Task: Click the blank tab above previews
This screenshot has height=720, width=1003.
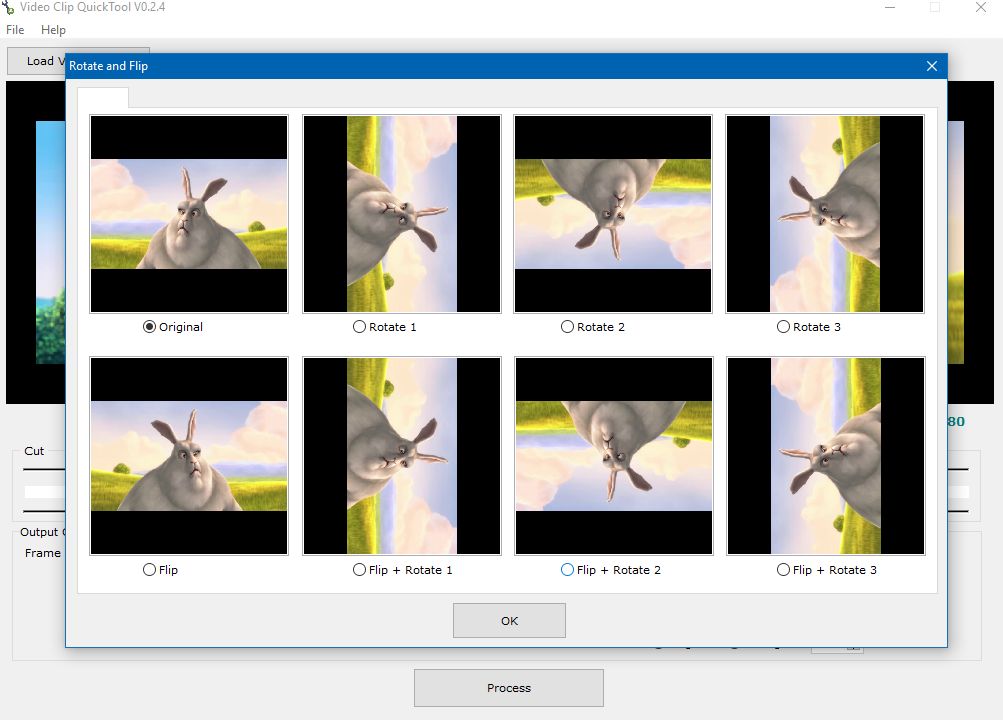Action: coord(103,97)
